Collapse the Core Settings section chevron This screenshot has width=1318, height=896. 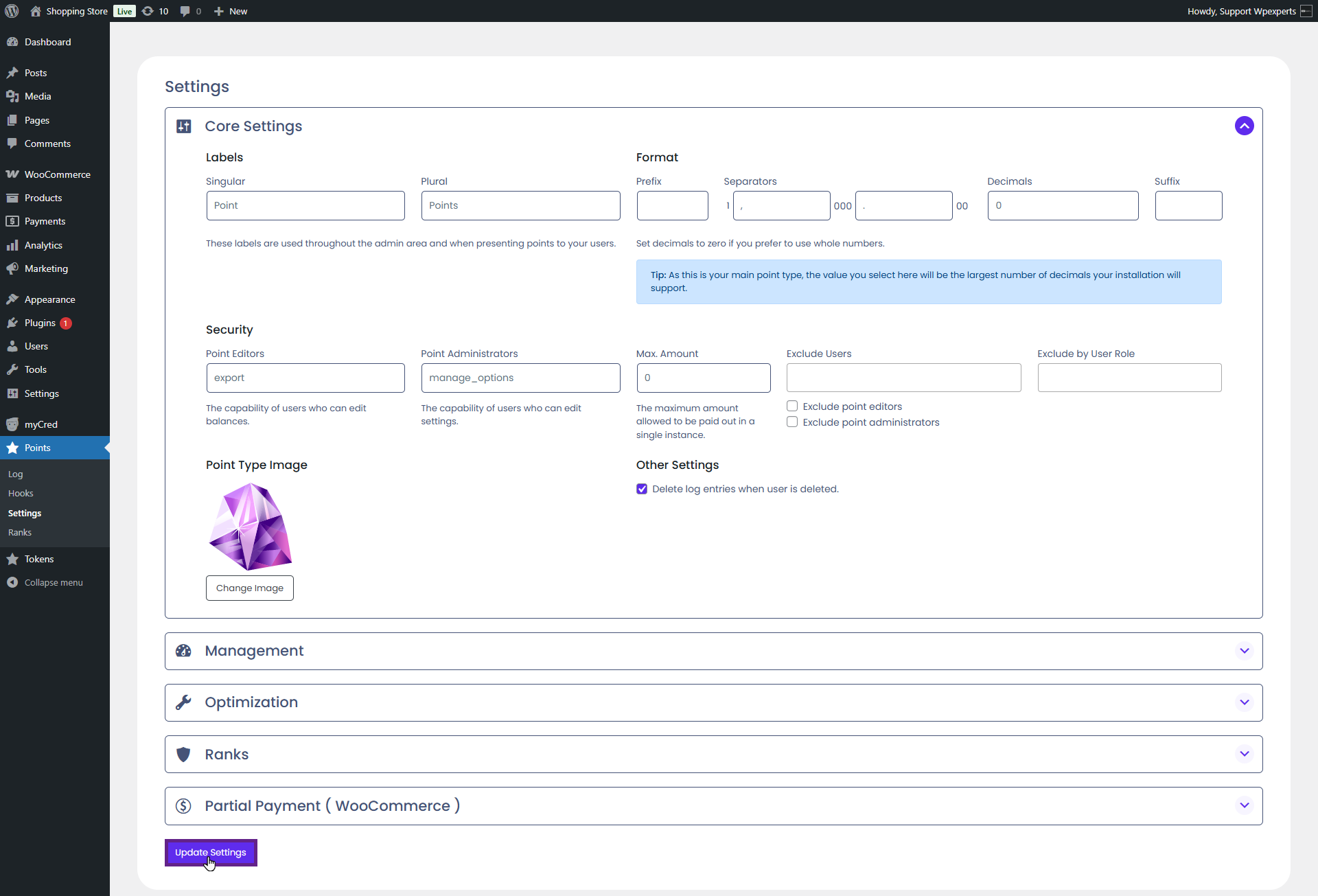(x=1244, y=126)
